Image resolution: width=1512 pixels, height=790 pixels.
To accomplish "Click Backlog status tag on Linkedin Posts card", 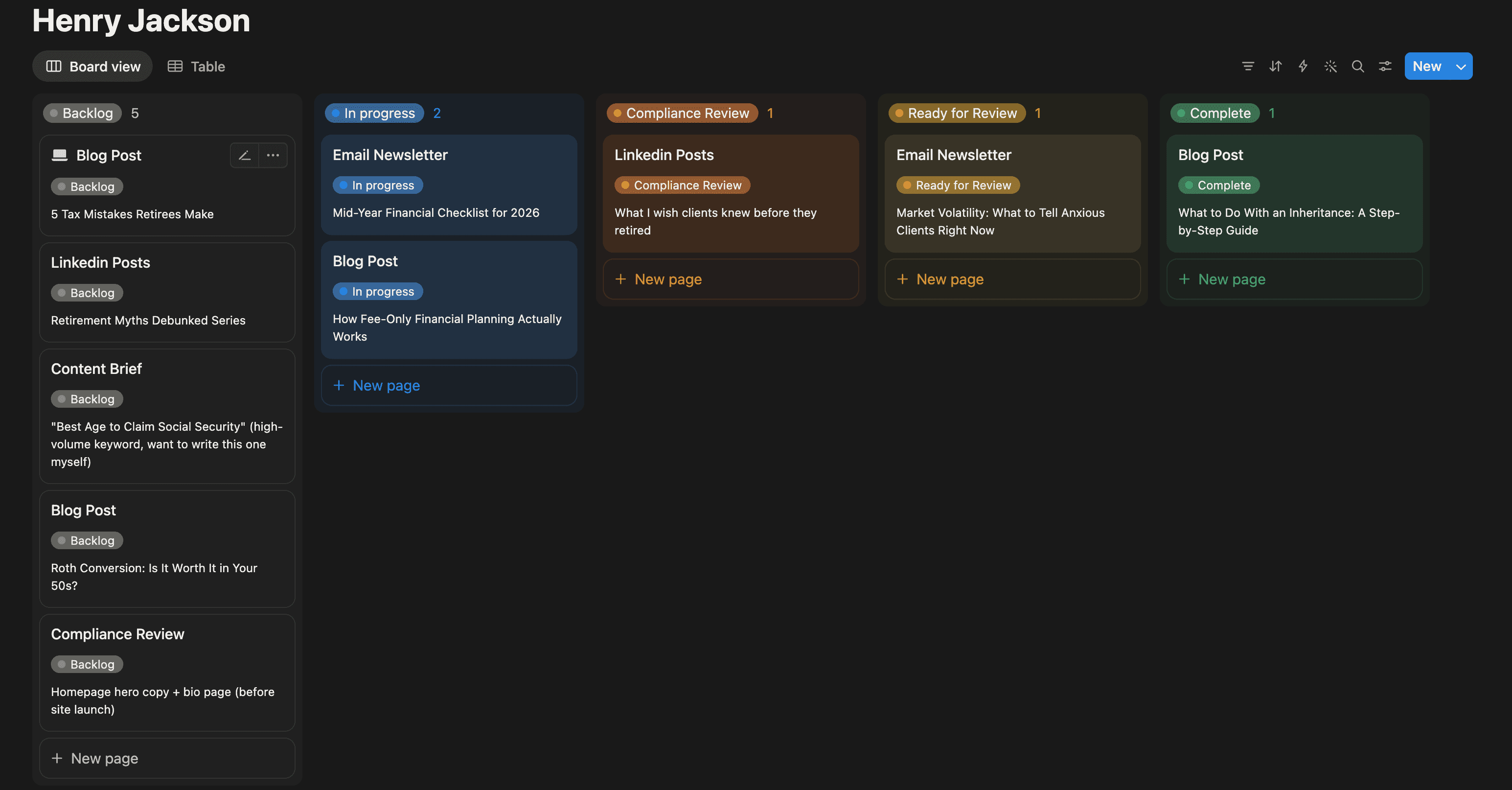I will (x=87, y=293).
